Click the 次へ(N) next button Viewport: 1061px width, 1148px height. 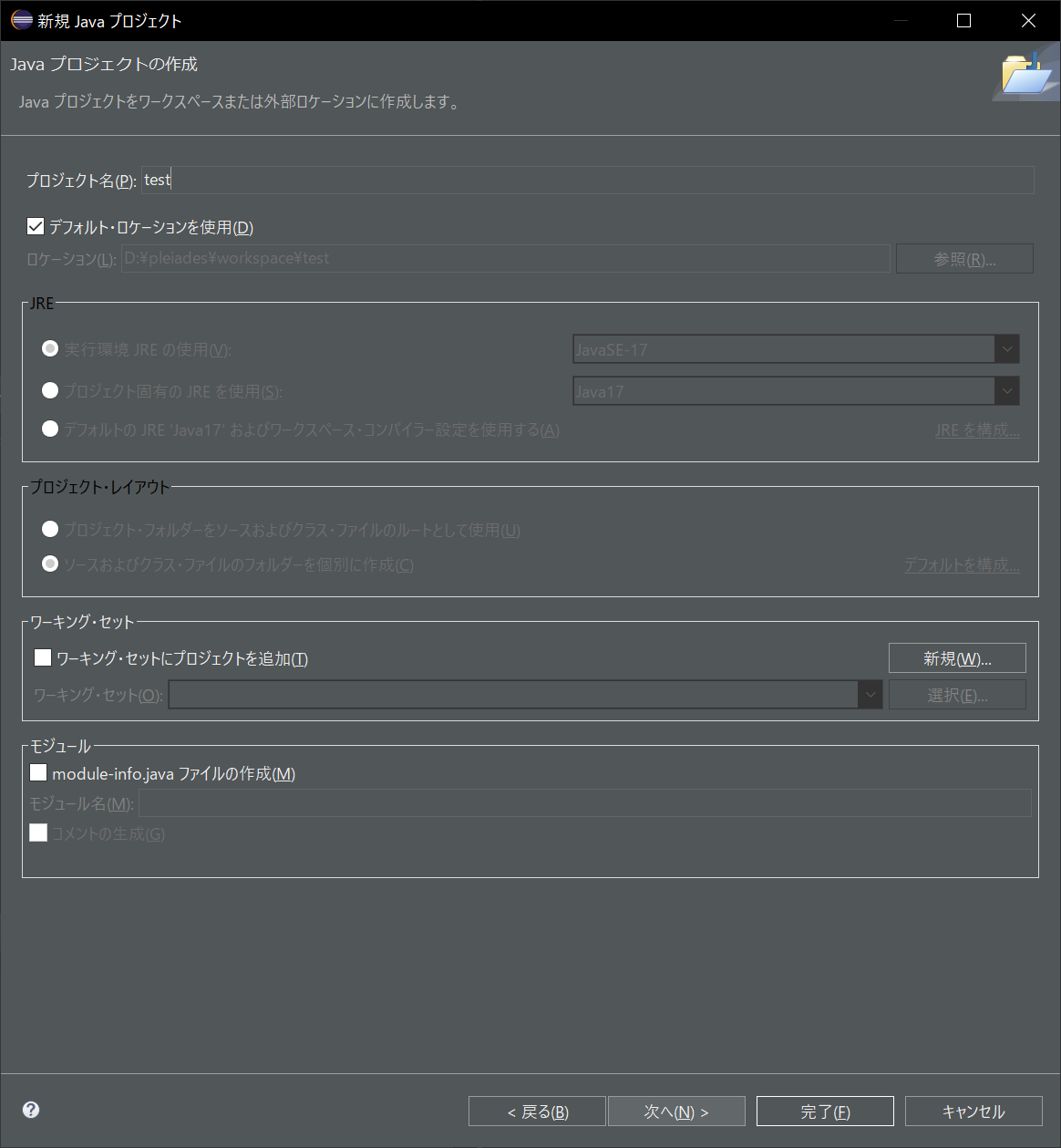tap(676, 1111)
